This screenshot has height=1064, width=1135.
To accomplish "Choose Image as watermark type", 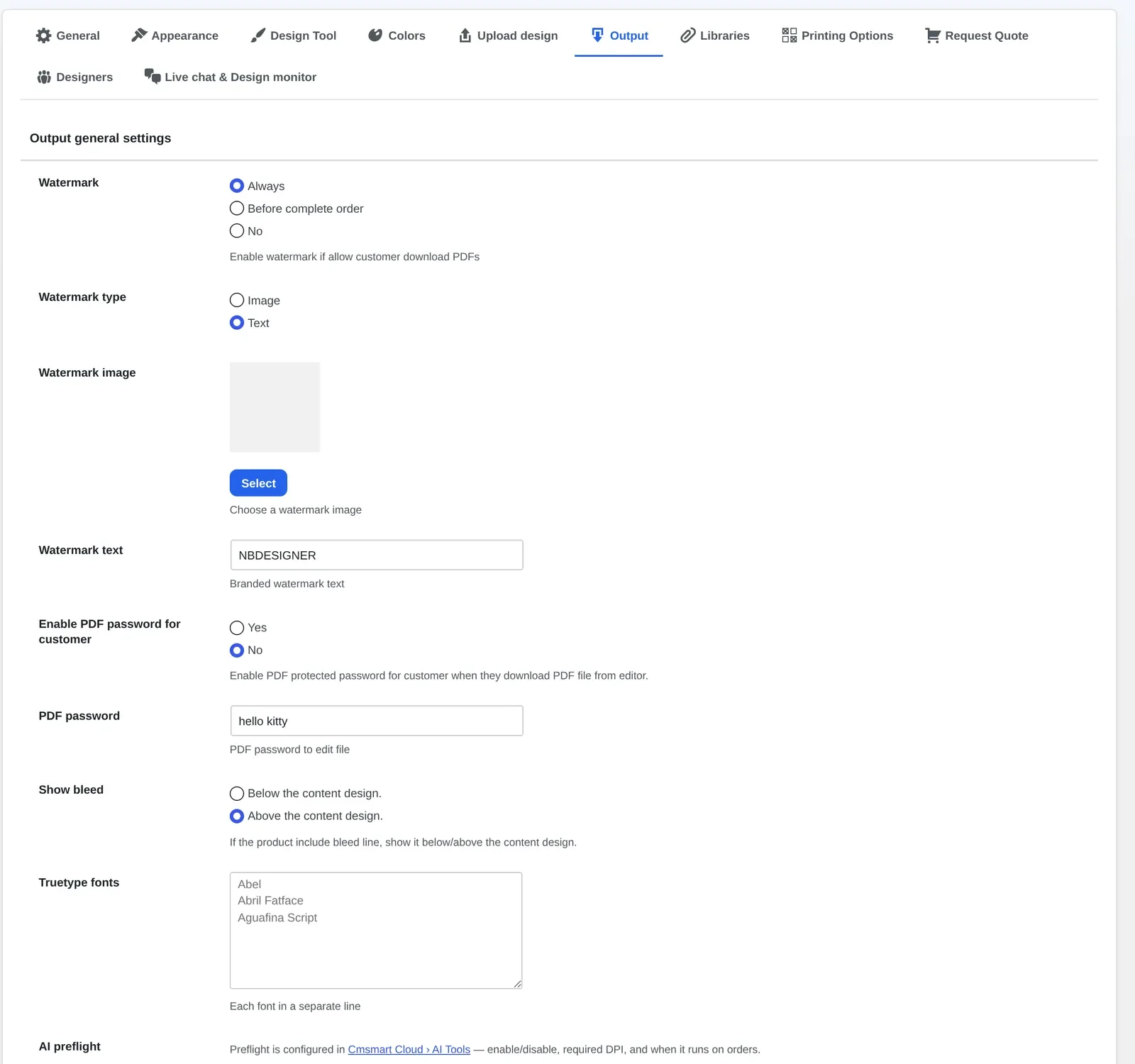I will pos(237,300).
